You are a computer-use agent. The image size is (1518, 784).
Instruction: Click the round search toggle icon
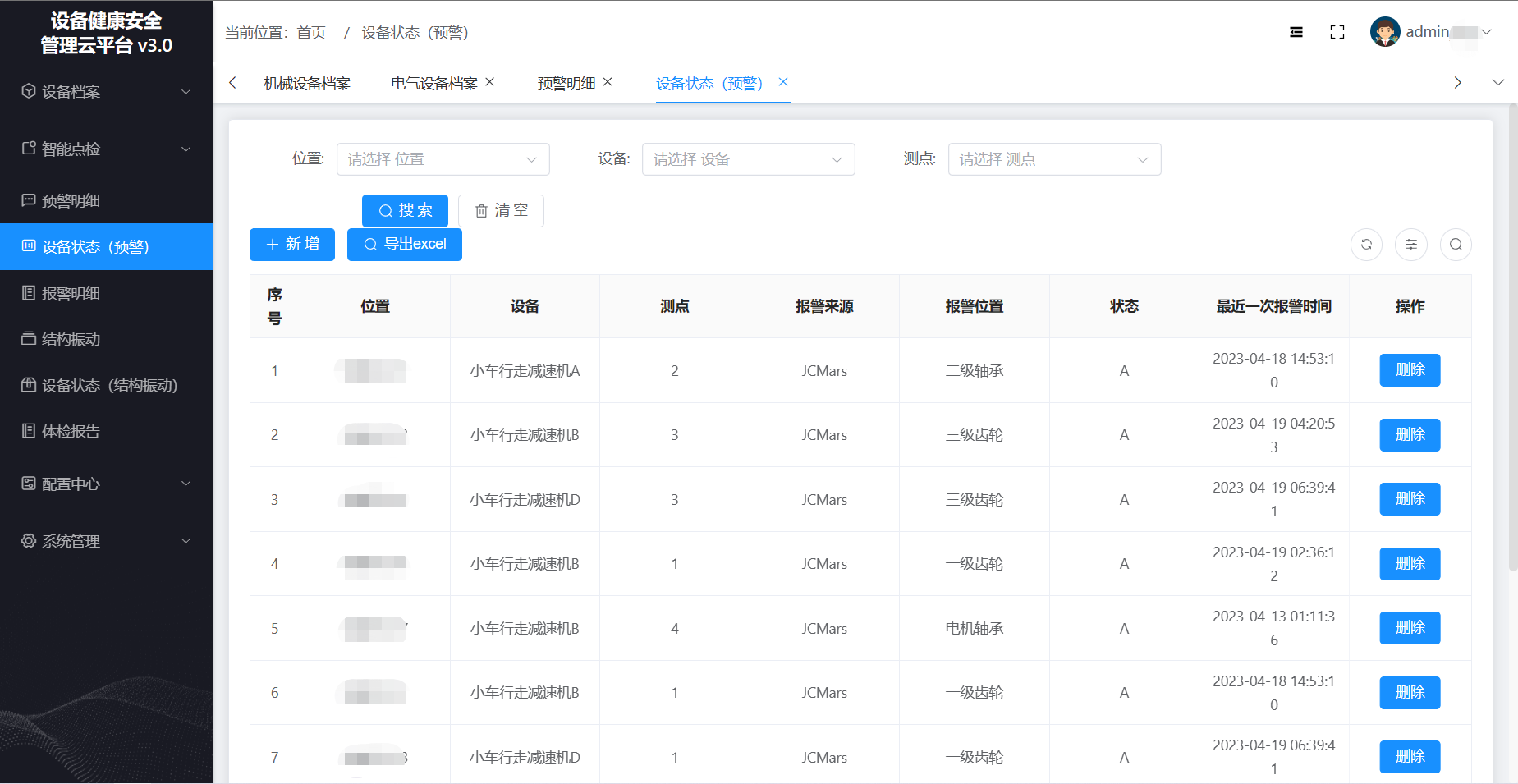(x=1455, y=245)
